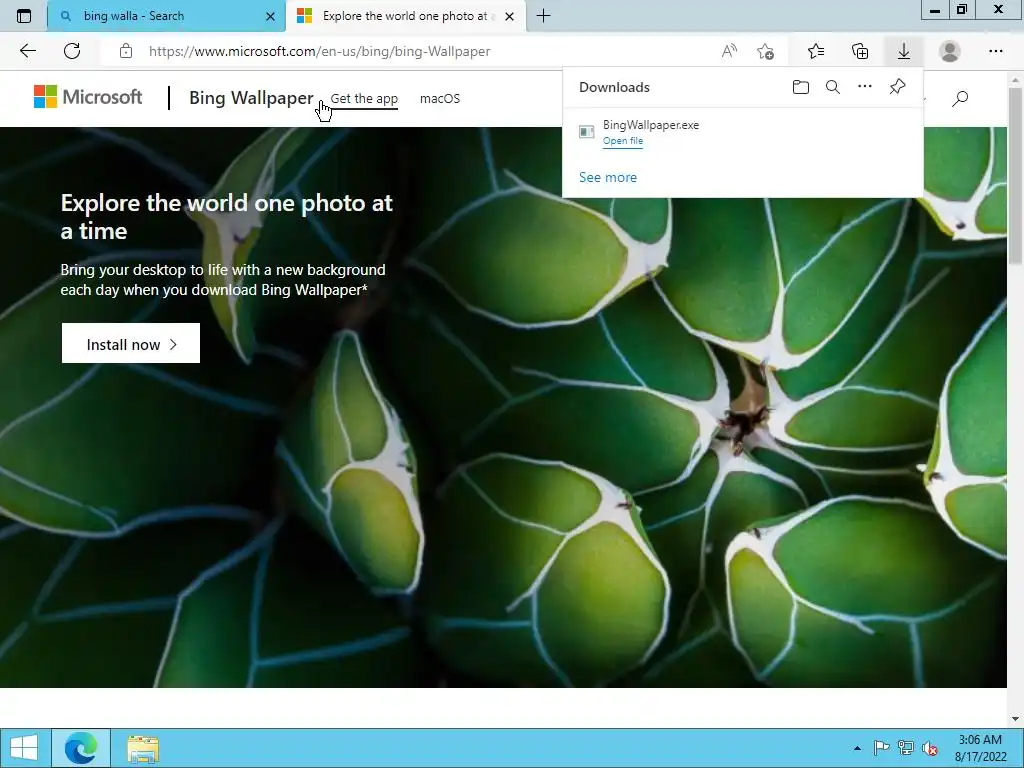The width and height of the screenshot is (1024, 768).
Task: Close the 'bing walla - Search' tab
Action: [x=270, y=16]
